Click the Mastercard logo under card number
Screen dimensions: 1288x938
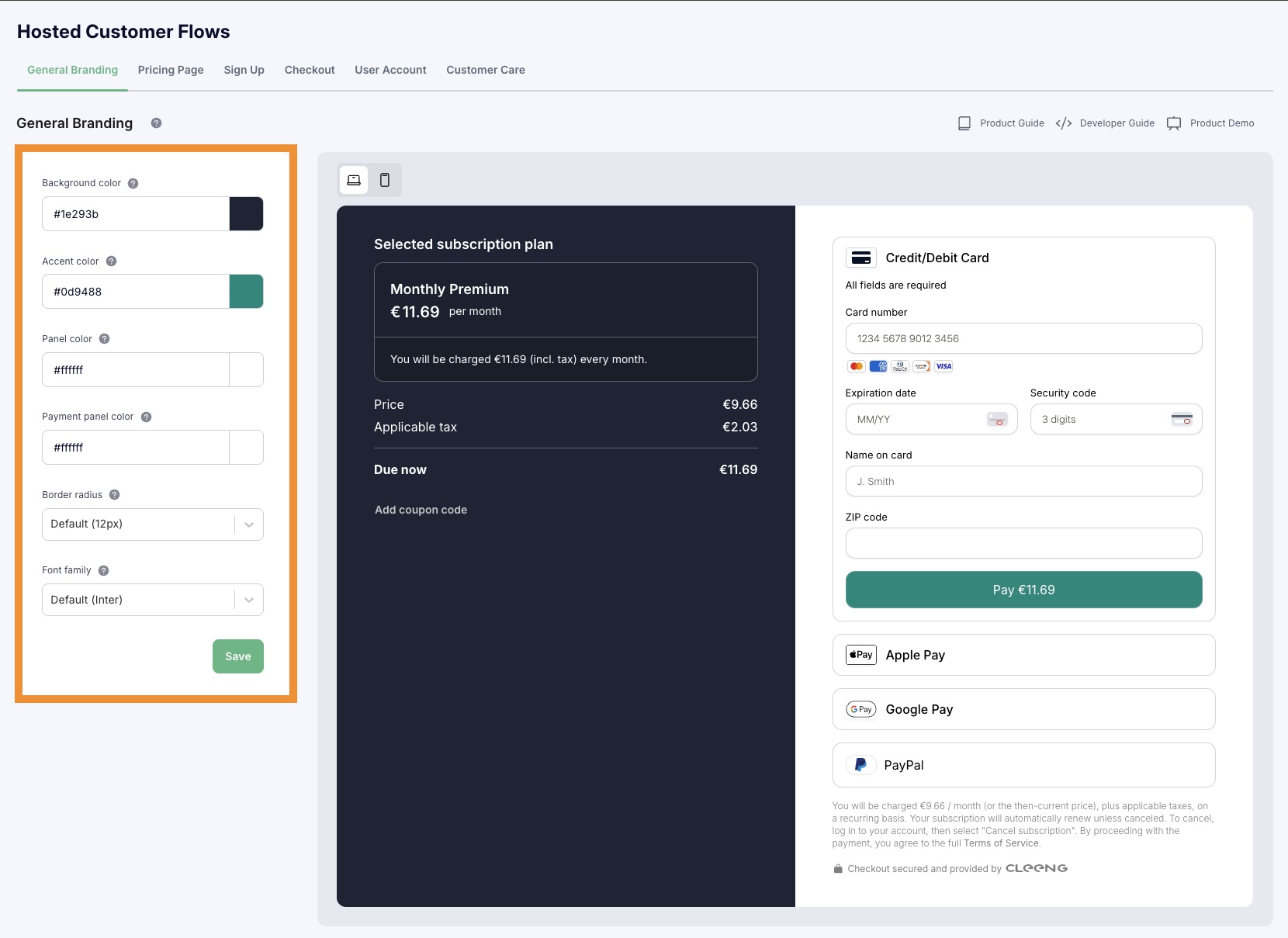(857, 366)
